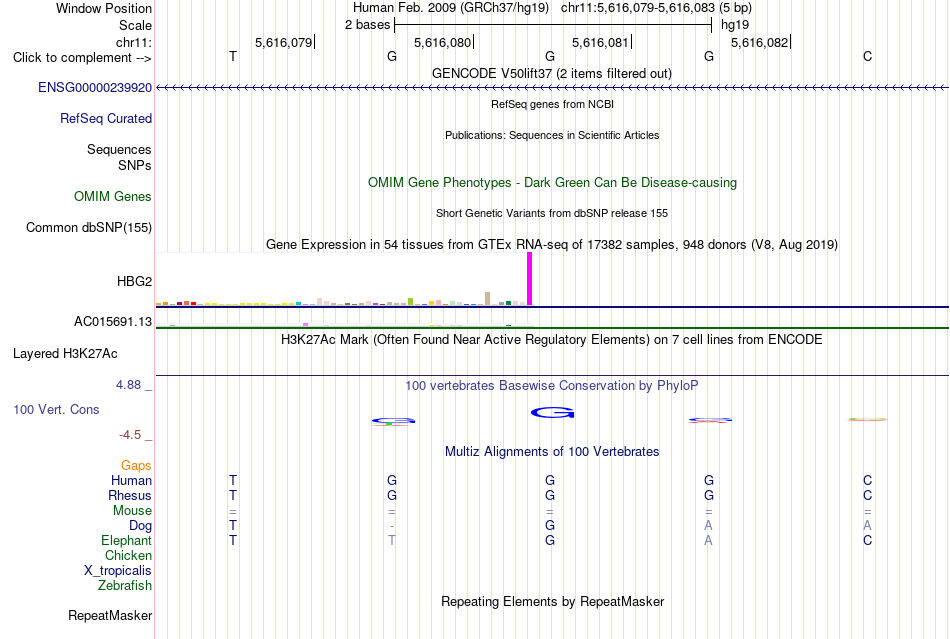
Task: Click the C base in the complement row
Action: (x=868, y=56)
